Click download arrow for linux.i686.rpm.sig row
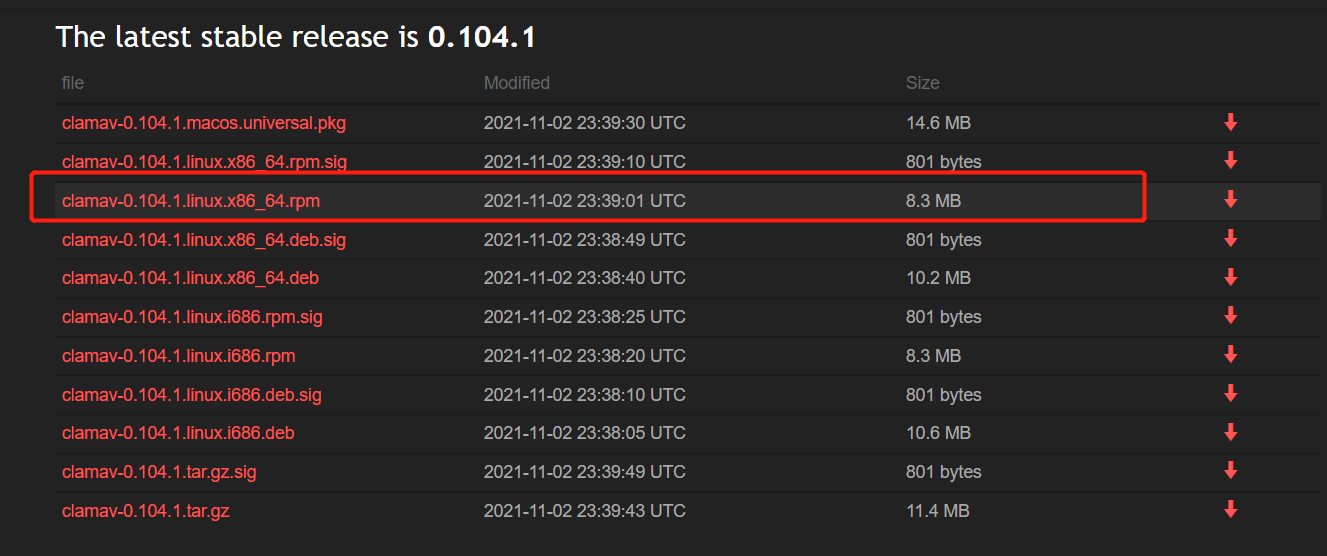This screenshot has width=1327, height=556. click(1230, 316)
